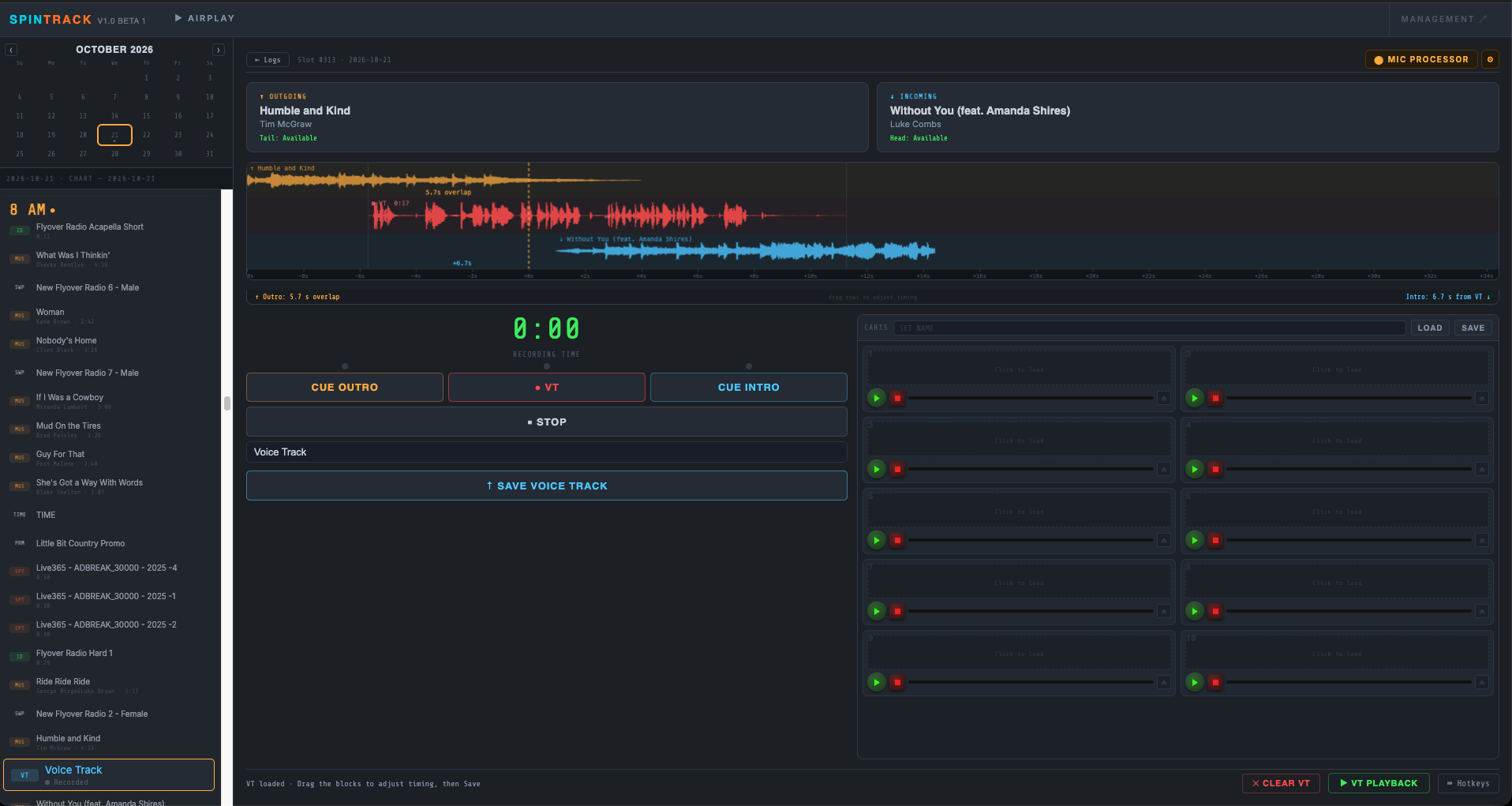This screenshot has height=806, width=1512.
Task: Stop the voice track recording
Action: pyautogui.click(x=547, y=422)
